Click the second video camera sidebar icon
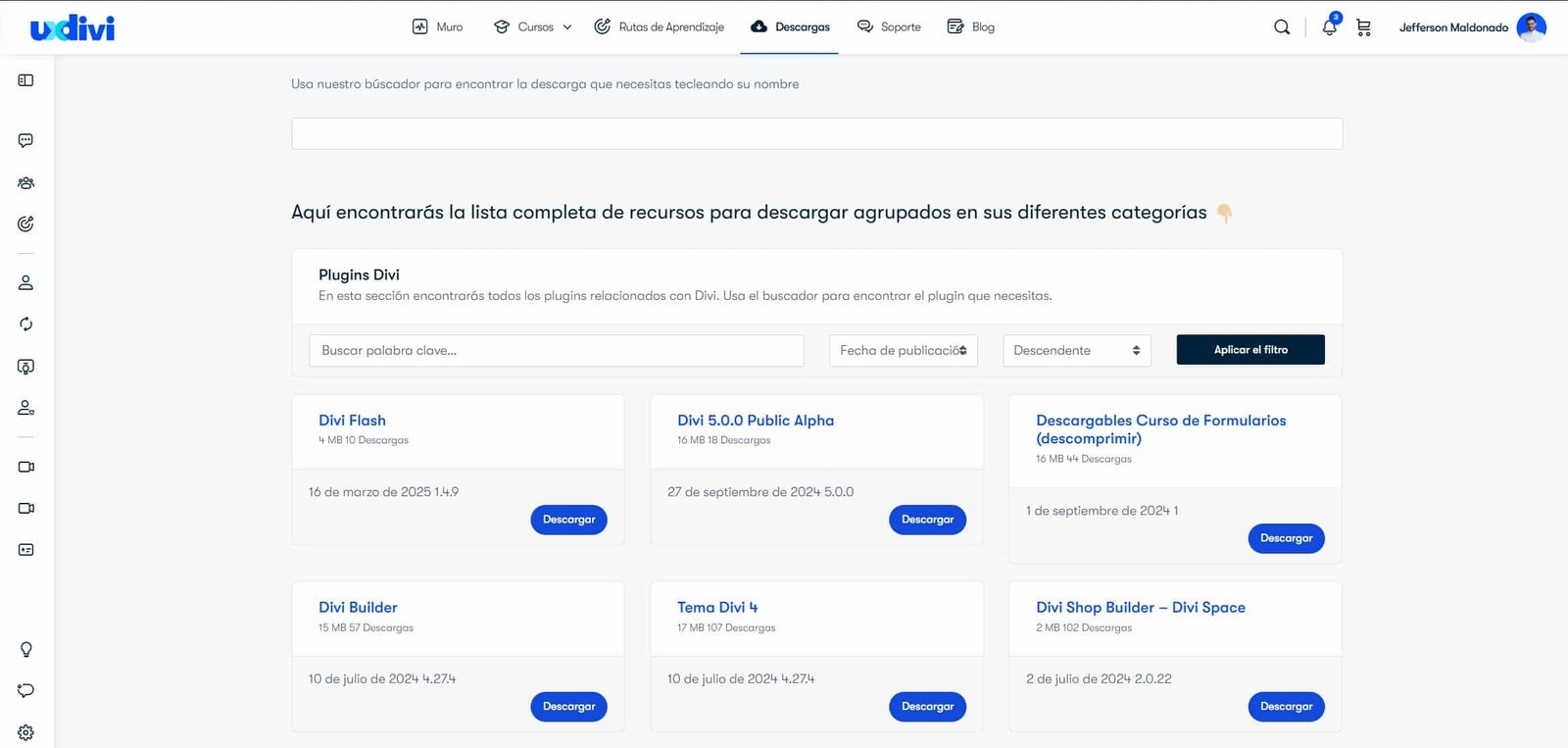The width and height of the screenshot is (1568, 748). 26,509
